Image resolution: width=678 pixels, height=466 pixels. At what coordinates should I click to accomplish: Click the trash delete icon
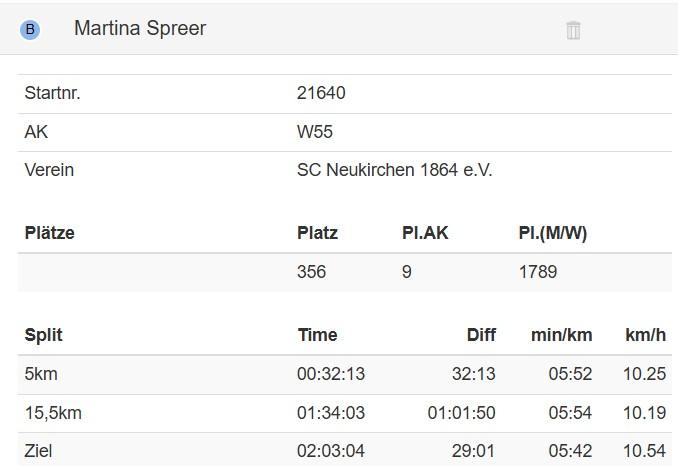(573, 30)
